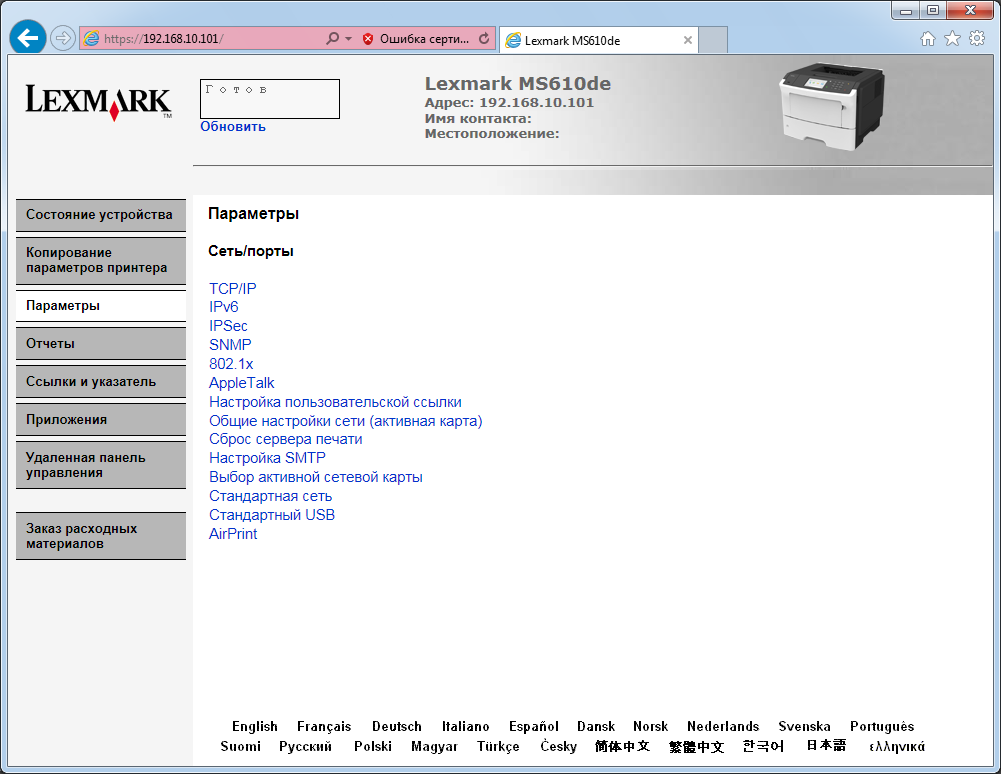Switch language to Français
Image resolution: width=1001 pixels, height=774 pixels.
tap(324, 727)
